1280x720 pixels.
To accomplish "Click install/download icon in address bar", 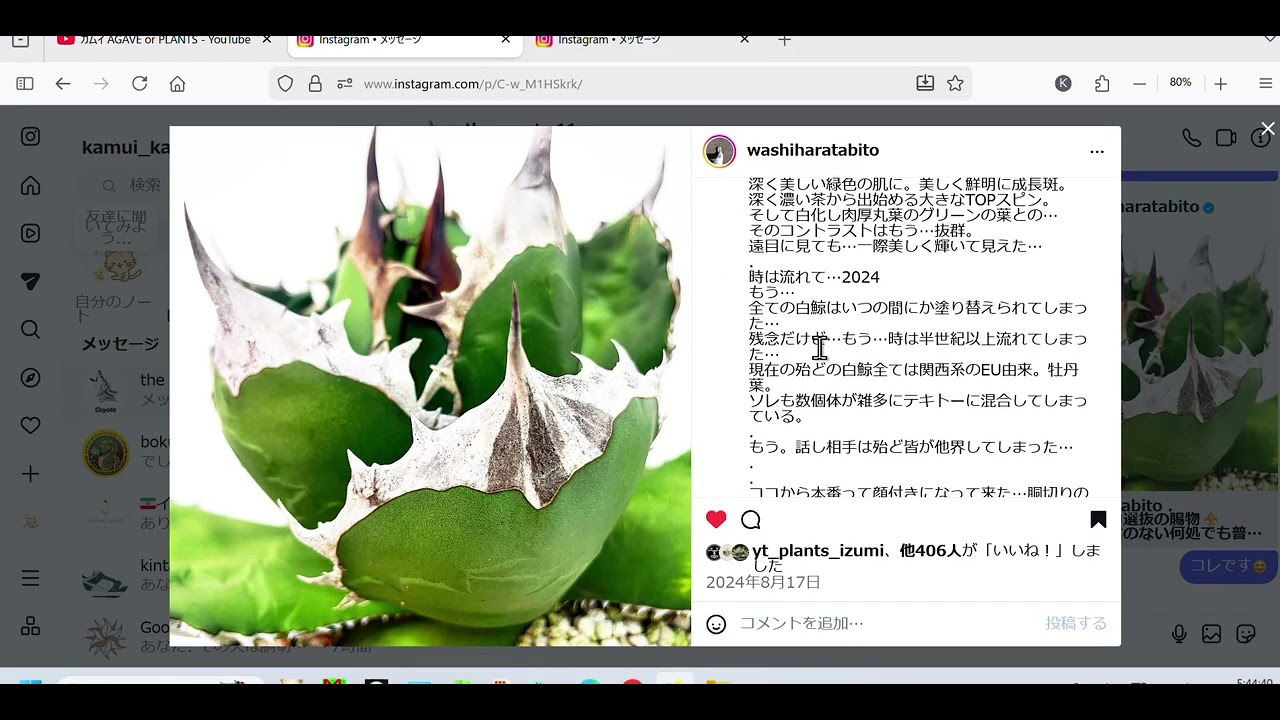I will click(925, 83).
